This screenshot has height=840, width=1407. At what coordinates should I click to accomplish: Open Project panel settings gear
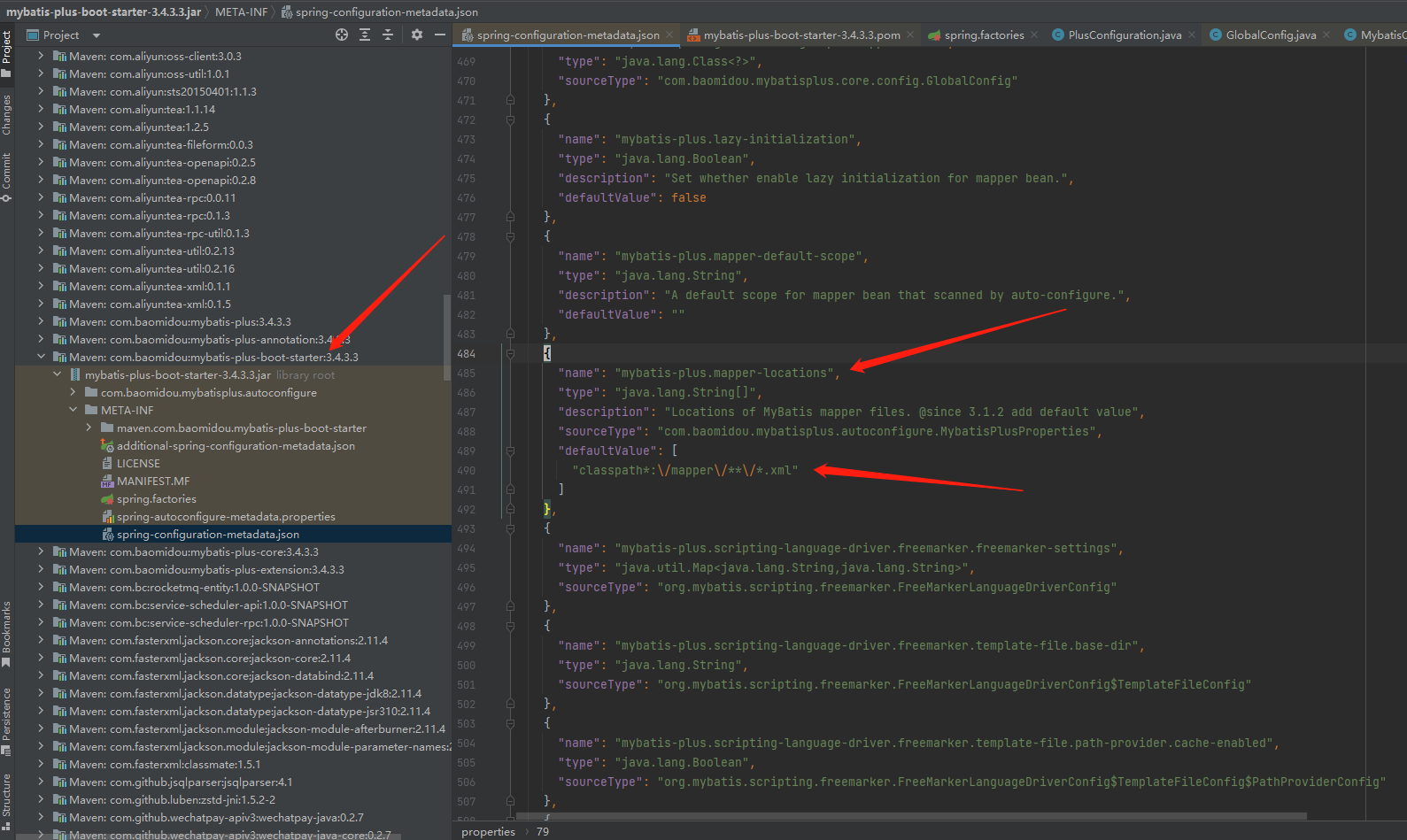point(417,35)
